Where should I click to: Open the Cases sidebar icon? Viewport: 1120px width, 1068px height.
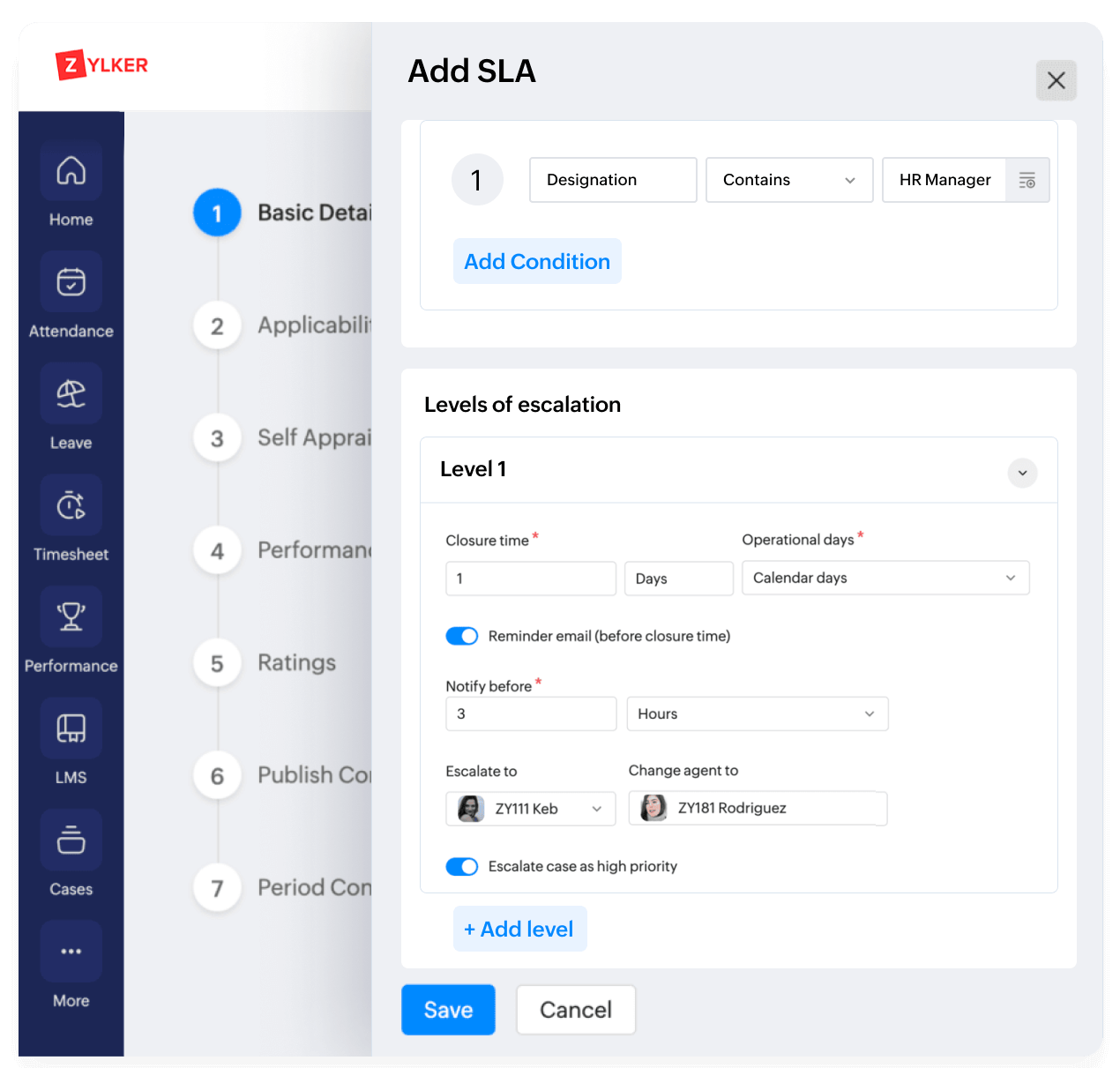click(x=71, y=840)
